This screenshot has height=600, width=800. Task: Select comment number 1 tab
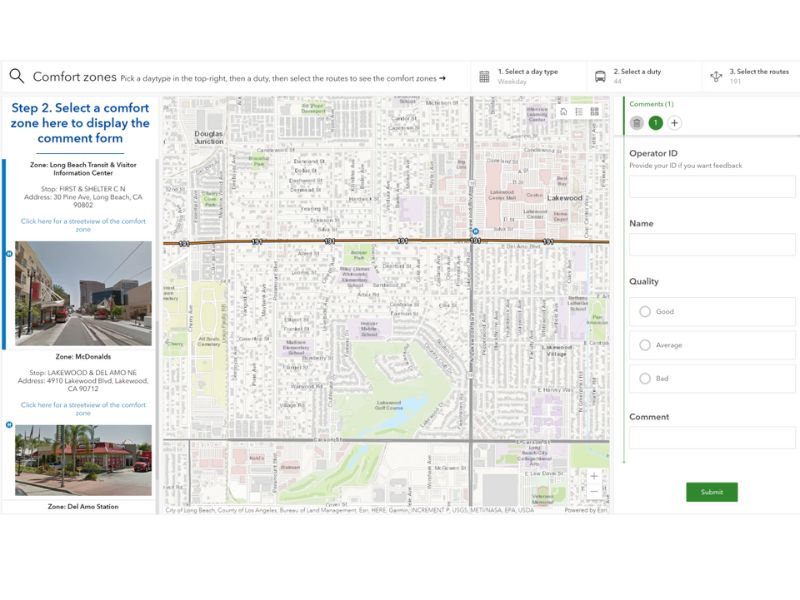point(655,123)
